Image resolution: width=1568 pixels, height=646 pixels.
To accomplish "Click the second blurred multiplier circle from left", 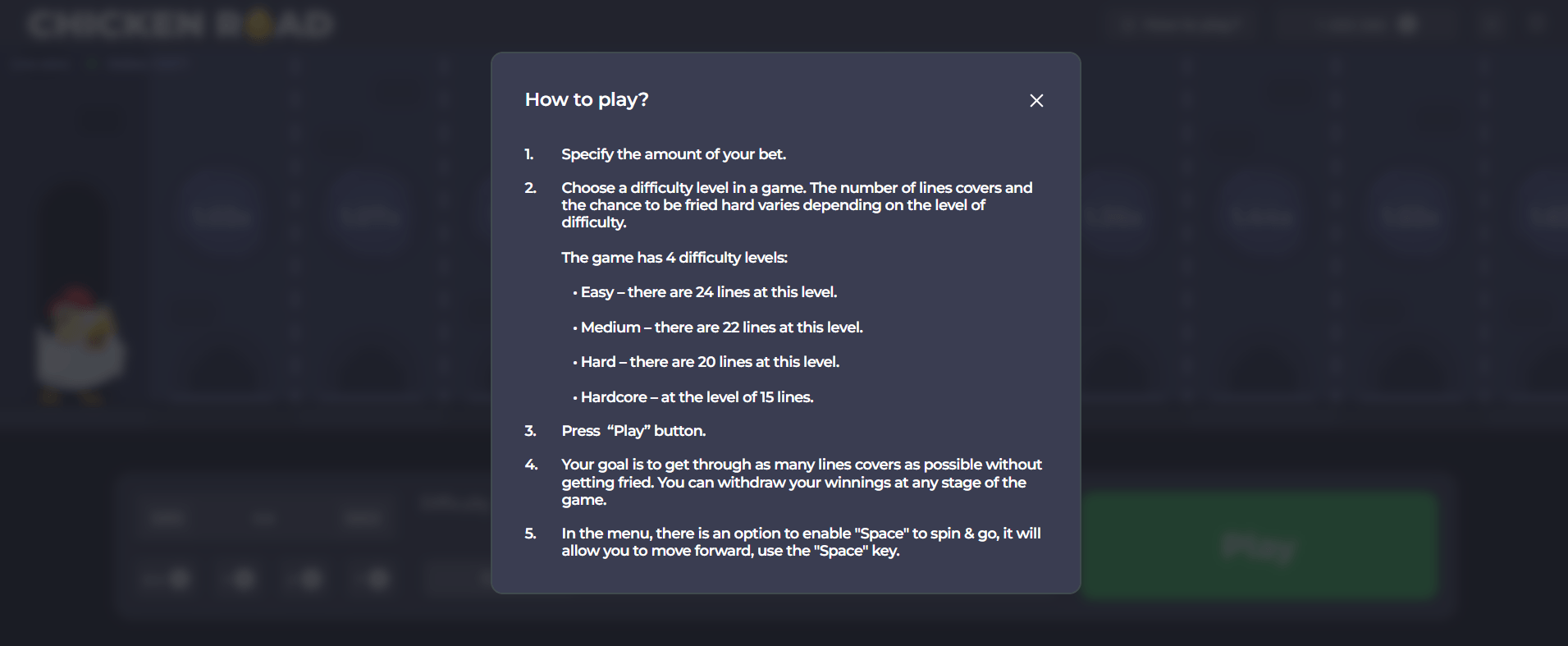I will click(x=370, y=216).
